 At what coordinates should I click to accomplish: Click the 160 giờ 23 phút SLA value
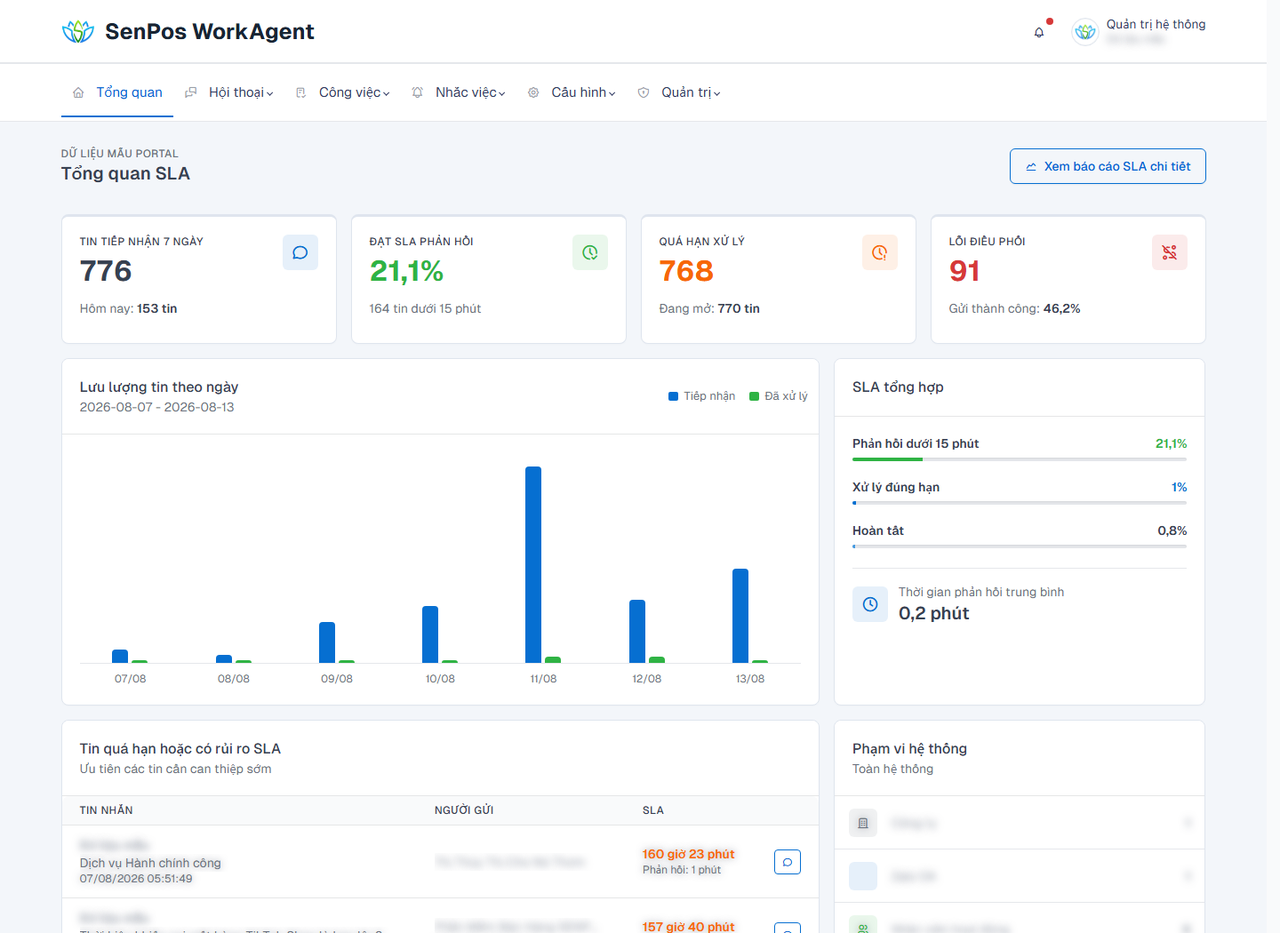[688, 854]
